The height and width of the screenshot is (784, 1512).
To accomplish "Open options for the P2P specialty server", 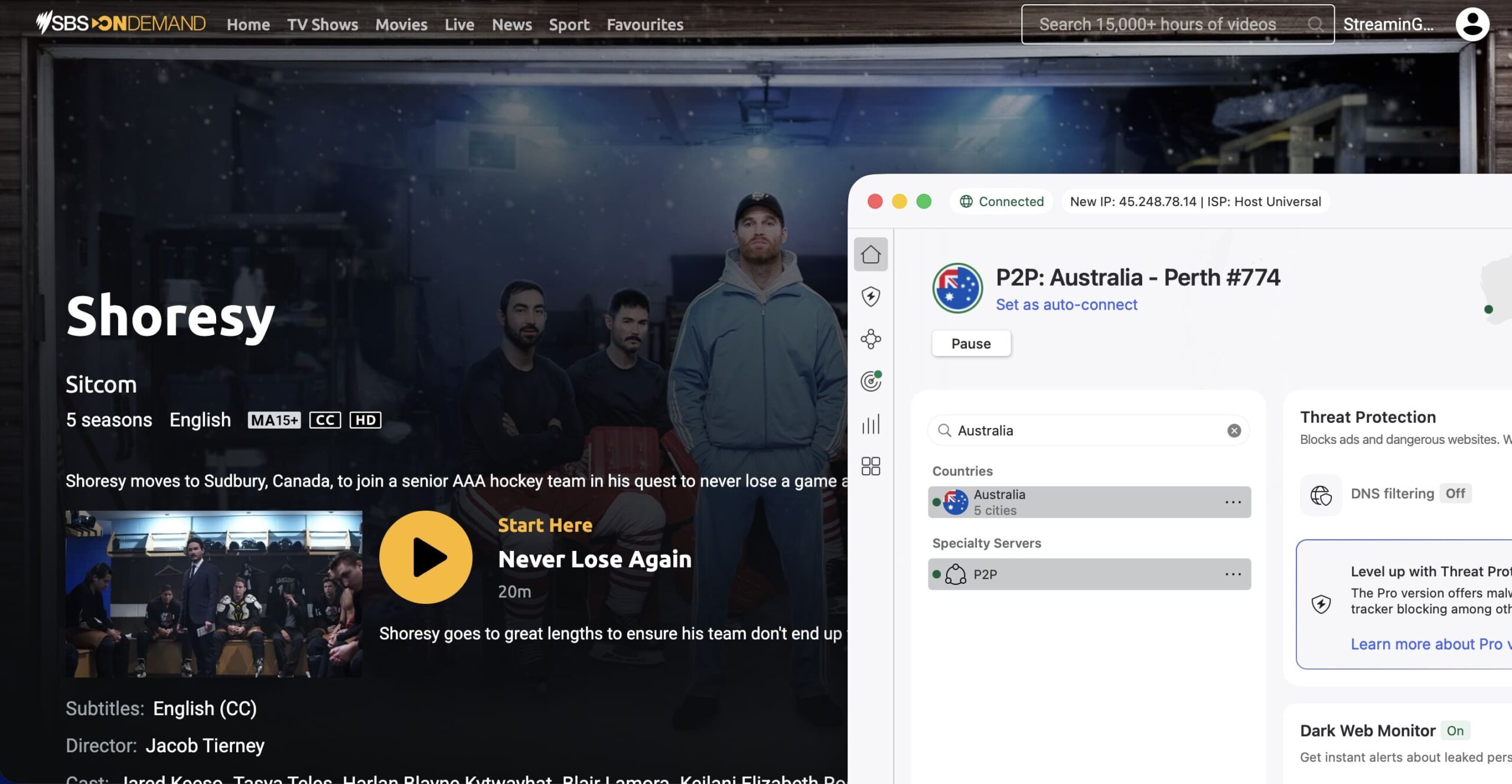I will 1233,573.
